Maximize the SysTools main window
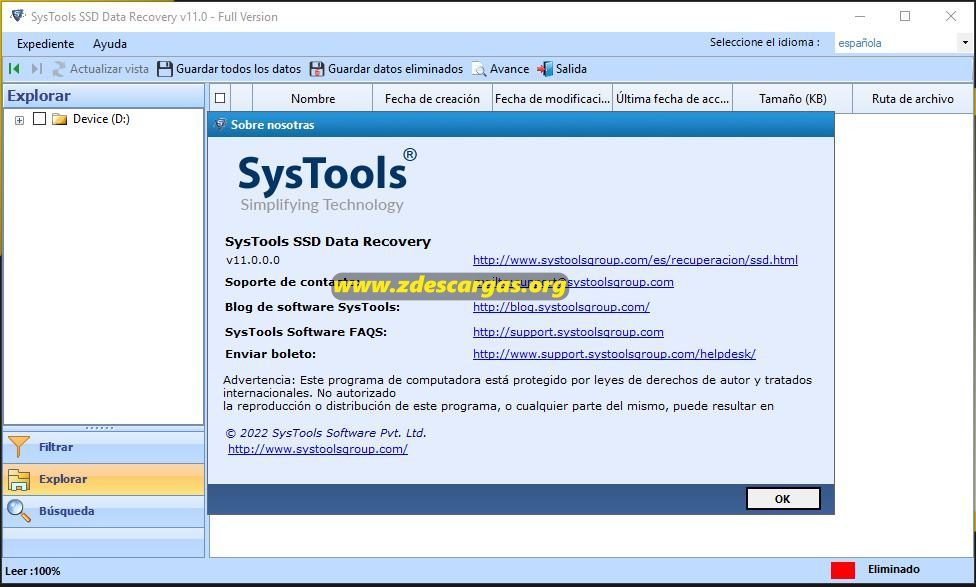976x587 pixels. [905, 16]
